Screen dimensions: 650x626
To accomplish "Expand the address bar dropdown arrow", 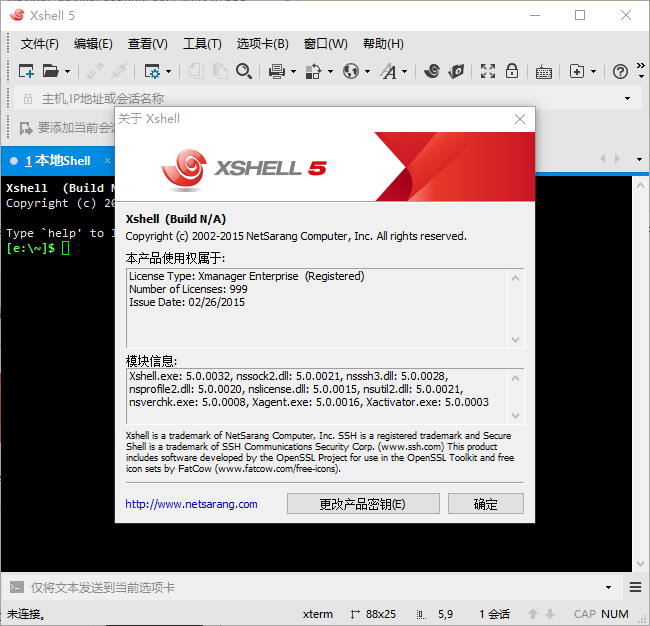I will coord(627,99).
